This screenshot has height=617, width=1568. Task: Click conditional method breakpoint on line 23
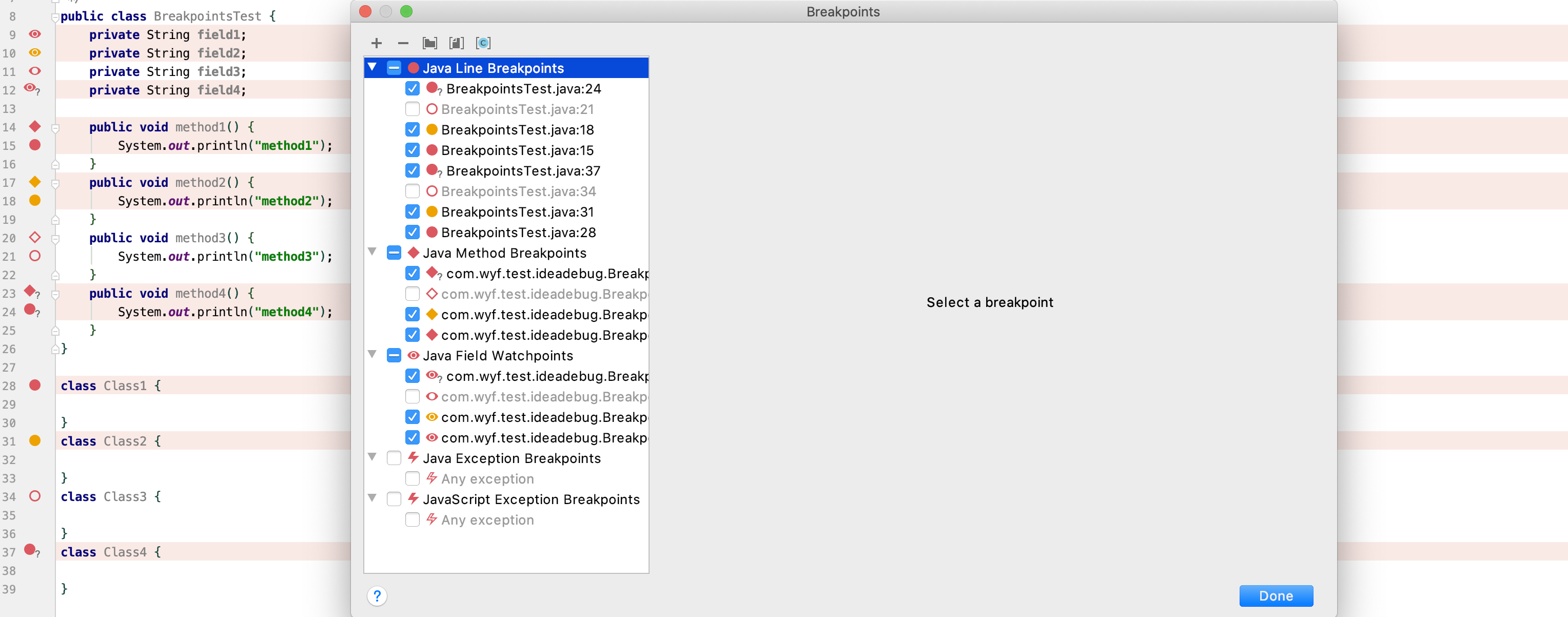[32, 292]
